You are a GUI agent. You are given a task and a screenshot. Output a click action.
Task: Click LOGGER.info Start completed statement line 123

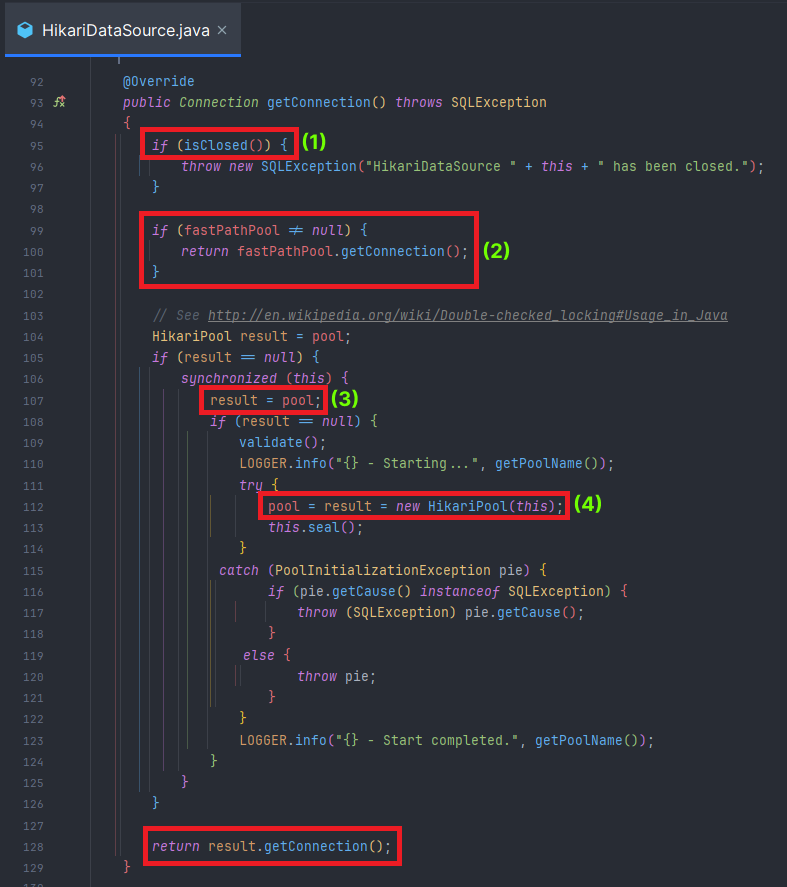pyautogui.click(x=446, y=740)
